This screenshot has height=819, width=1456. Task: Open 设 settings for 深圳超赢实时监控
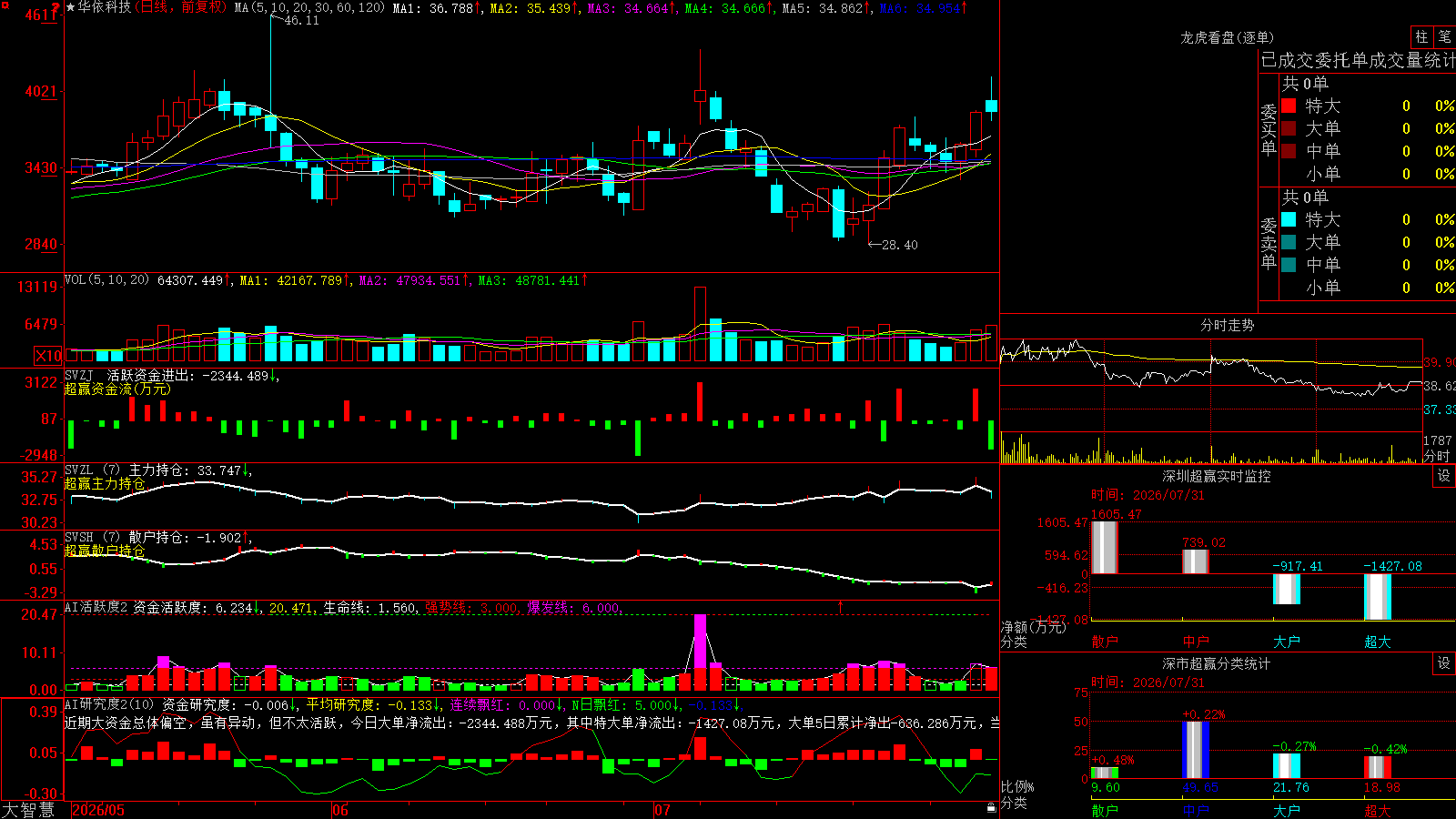coord(1444,476)
